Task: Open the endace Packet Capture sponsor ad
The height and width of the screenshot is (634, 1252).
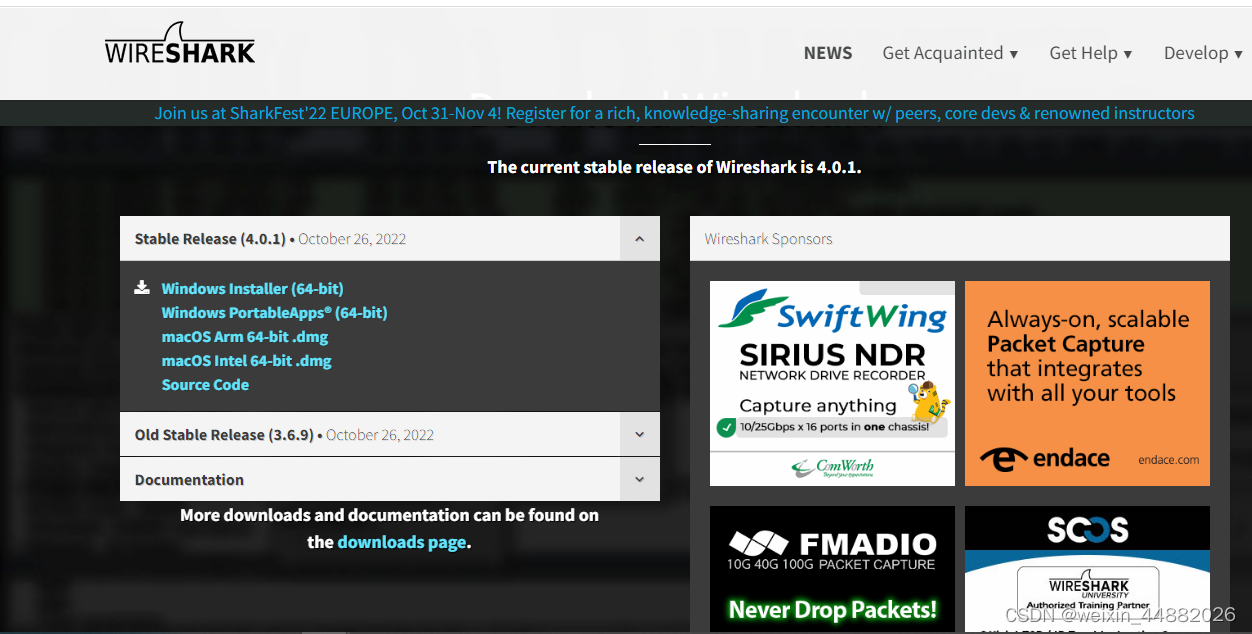Action: 1087,383
